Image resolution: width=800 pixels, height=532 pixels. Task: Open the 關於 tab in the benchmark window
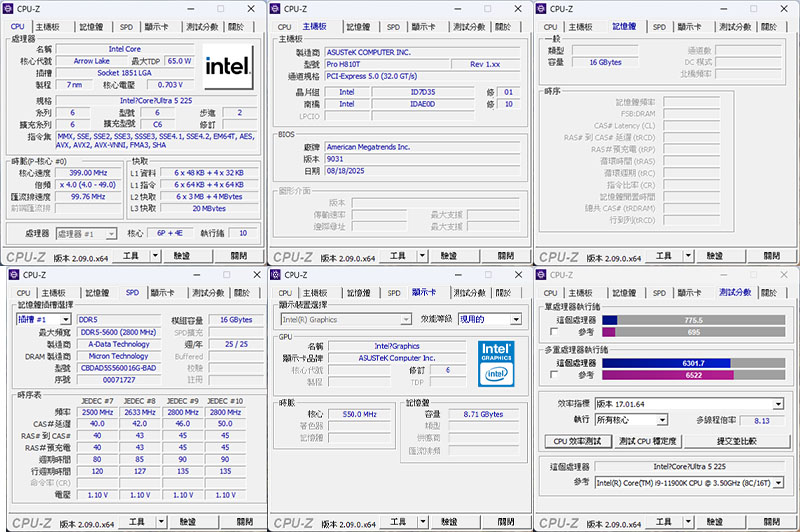(x=765, y=293)
